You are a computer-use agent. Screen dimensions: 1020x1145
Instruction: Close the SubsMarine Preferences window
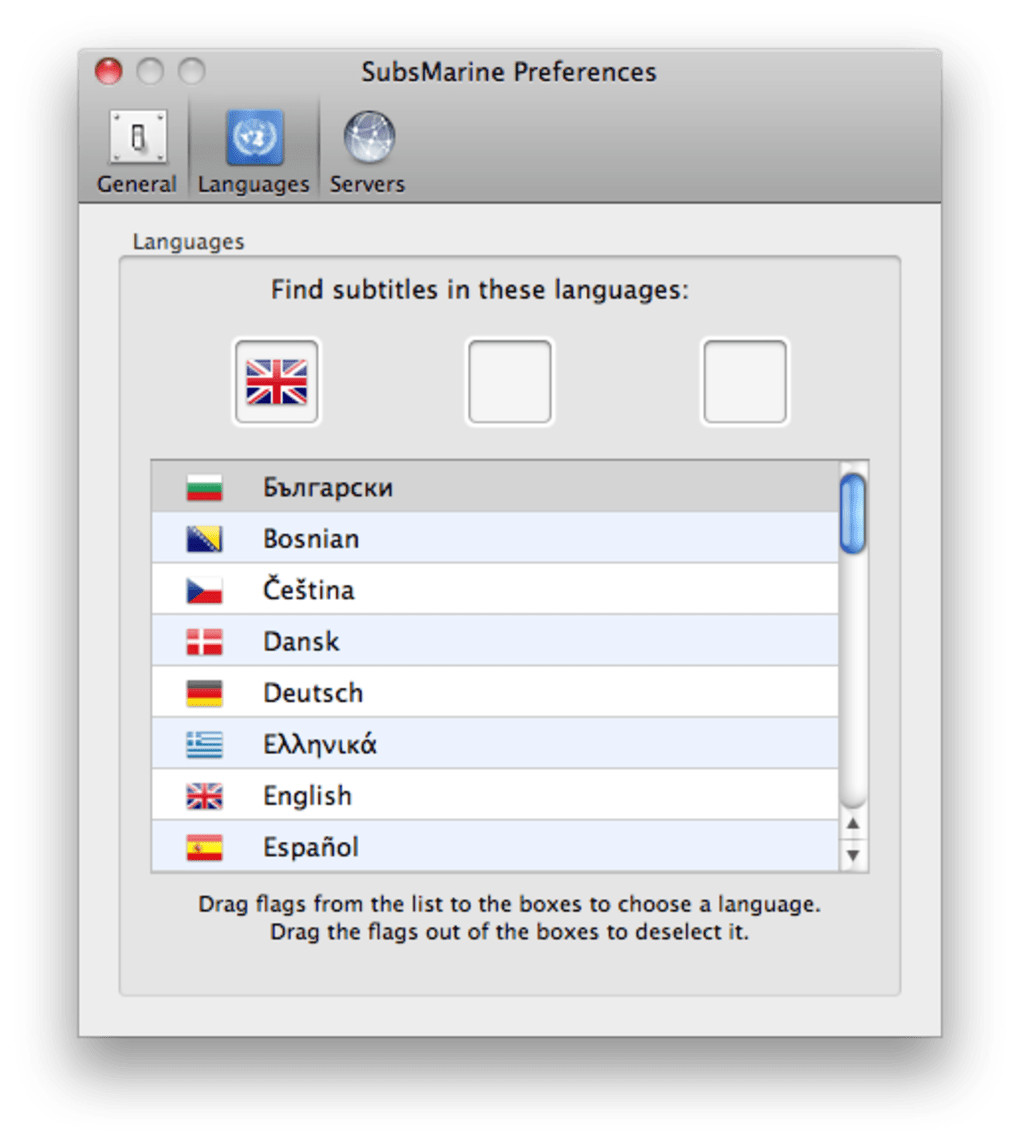pyautogui.click(x=109, y=72)
